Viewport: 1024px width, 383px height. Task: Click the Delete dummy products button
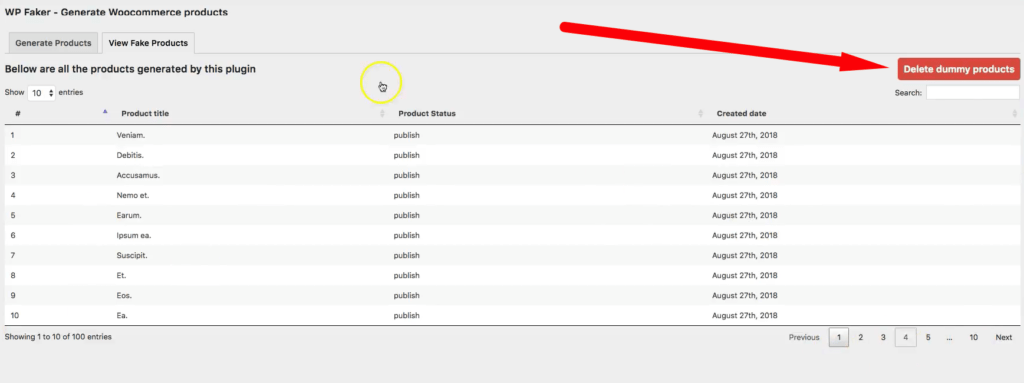959,69
